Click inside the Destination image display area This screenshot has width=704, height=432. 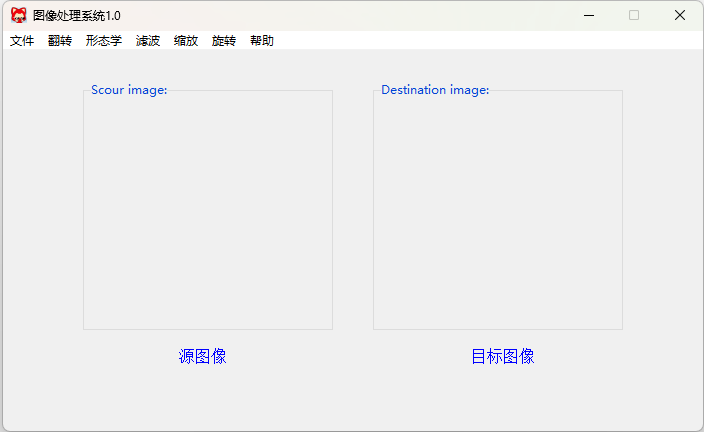click(x=498, y=212)
